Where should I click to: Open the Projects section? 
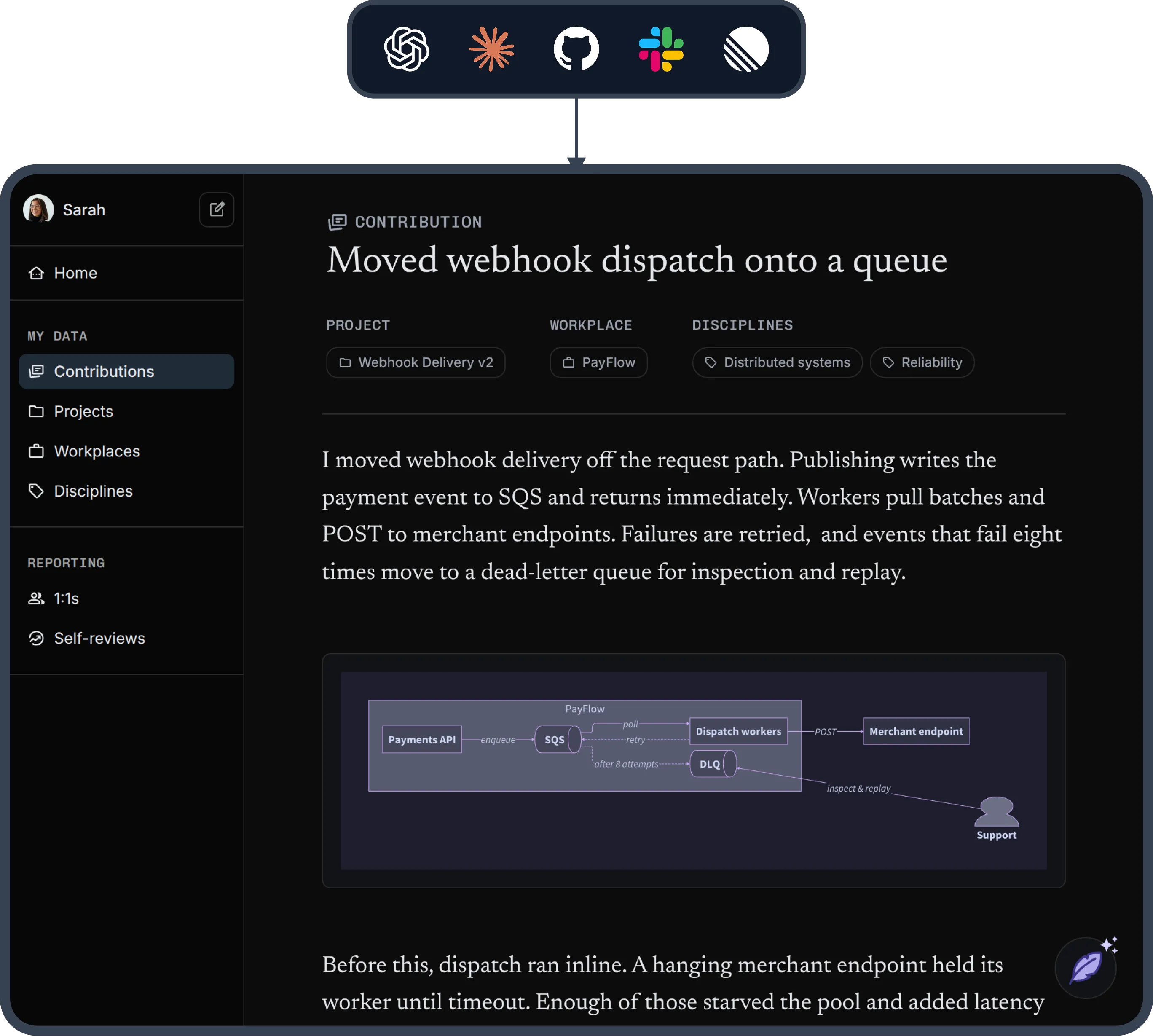[126, 411]
